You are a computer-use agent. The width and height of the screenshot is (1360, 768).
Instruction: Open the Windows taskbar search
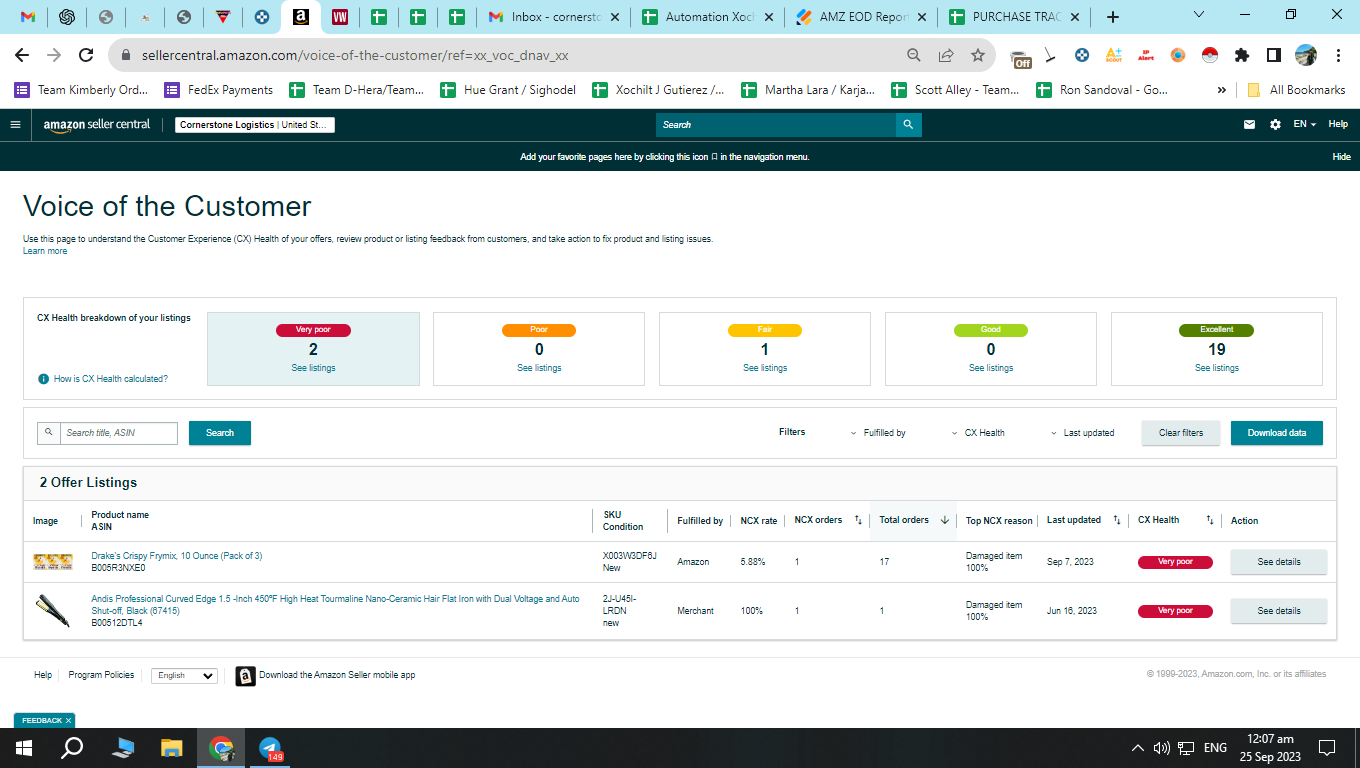(x=72, y=748)
